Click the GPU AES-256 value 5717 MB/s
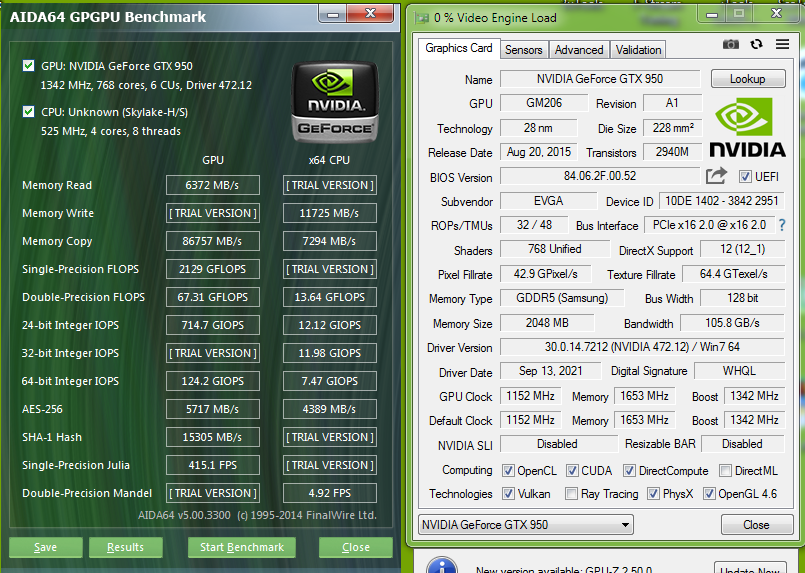This screenshot has height=573, width=805. (x=213, y=409)
